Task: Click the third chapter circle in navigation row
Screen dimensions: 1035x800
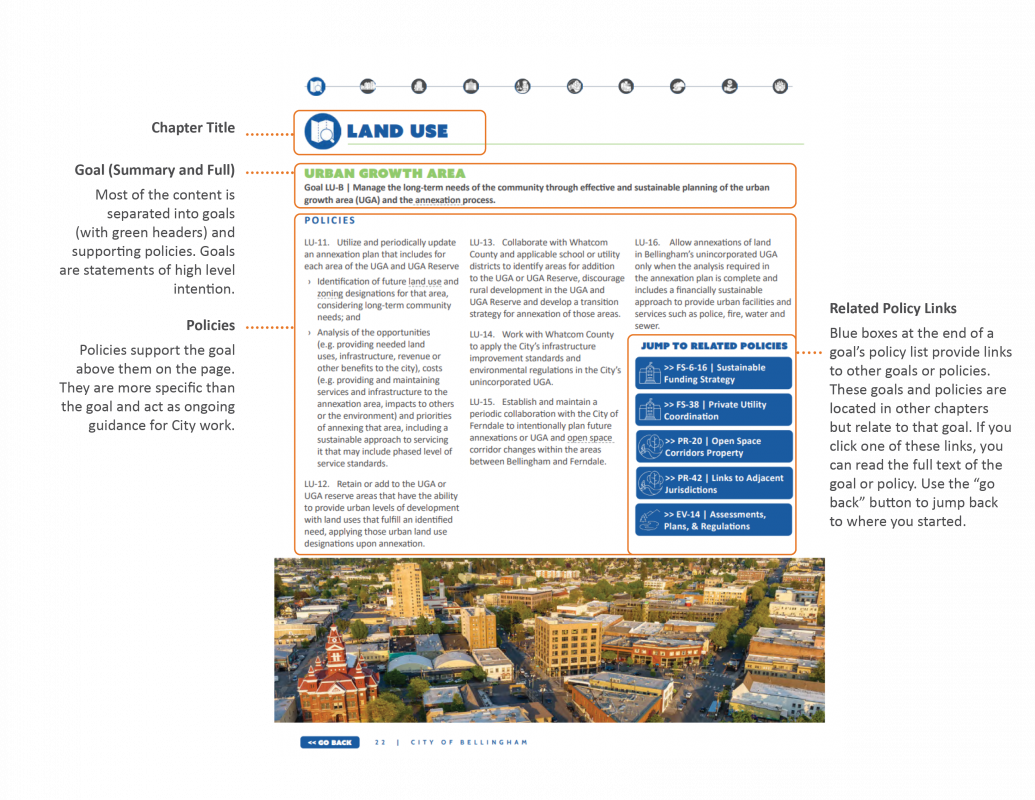Action: click(x=418, y=86)
